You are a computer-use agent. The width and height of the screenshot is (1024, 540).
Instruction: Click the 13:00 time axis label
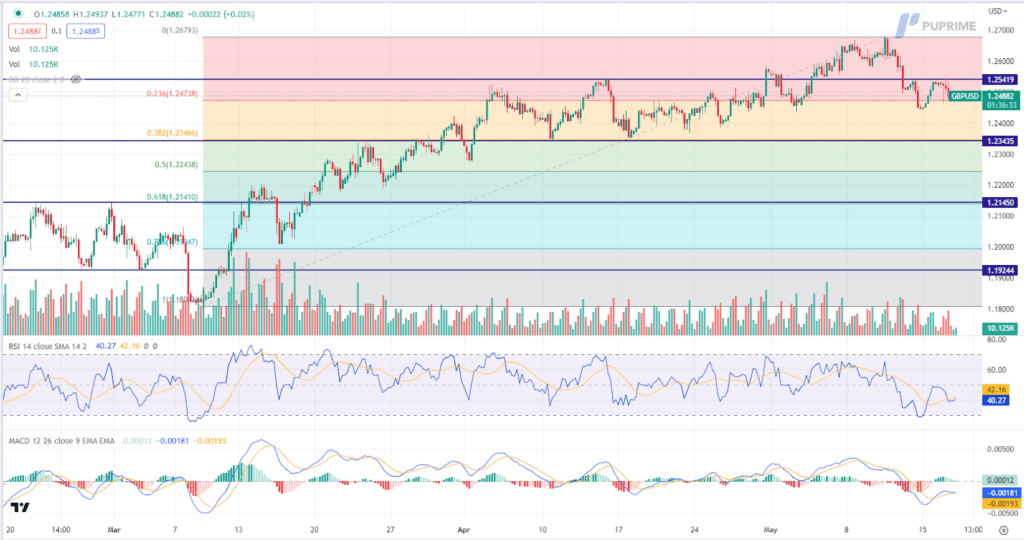coord(973,530)
